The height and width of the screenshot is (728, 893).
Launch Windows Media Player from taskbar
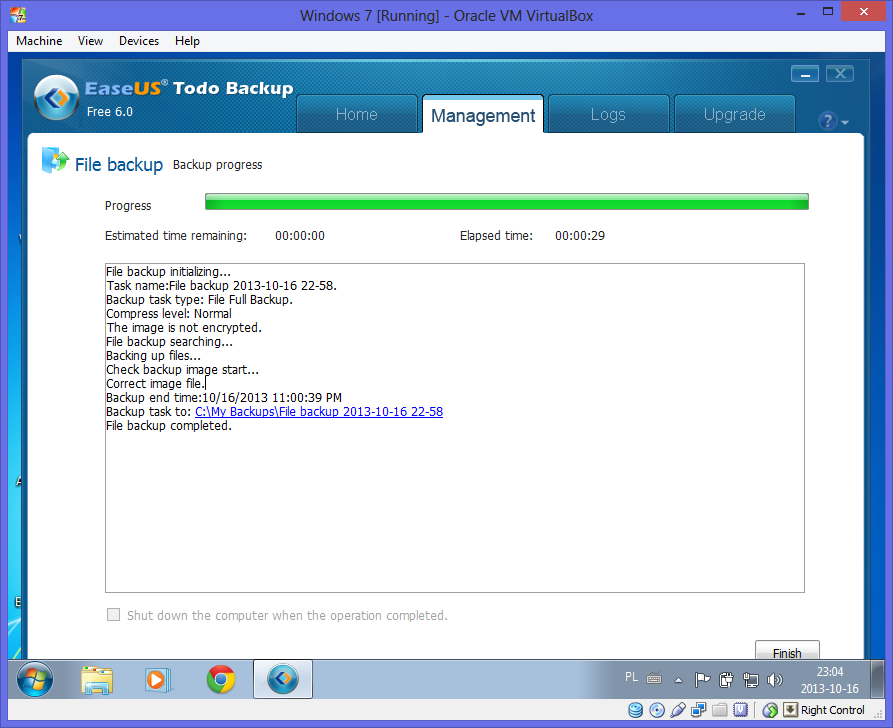click(158, 680)
